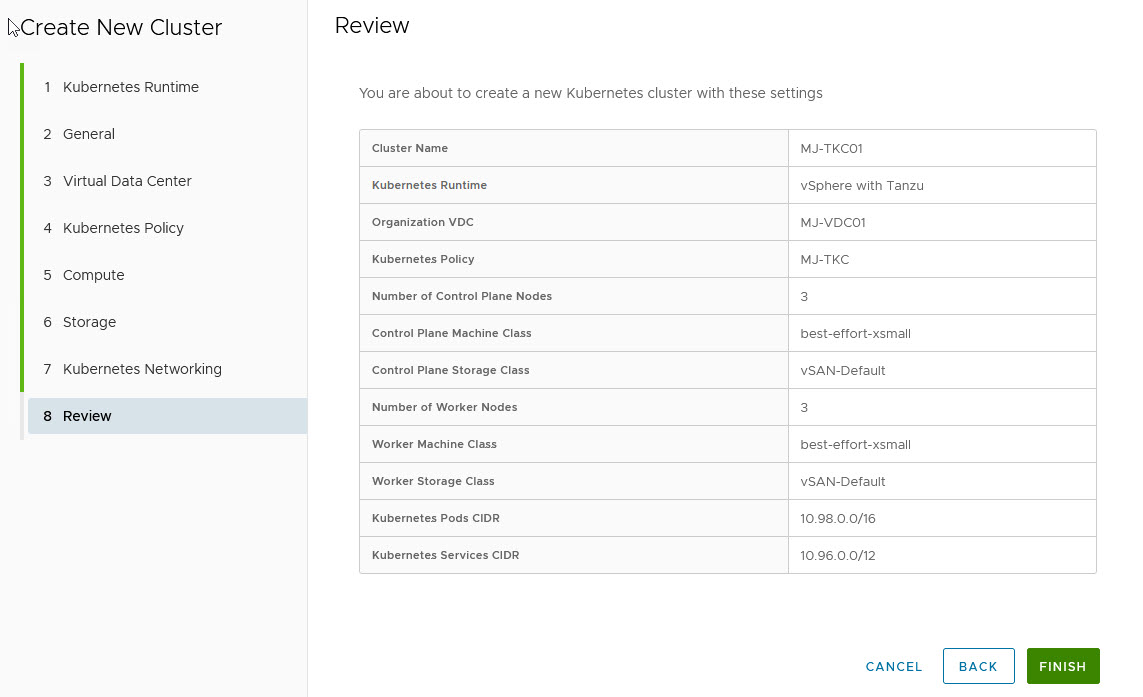1143x697 pixels.
Task: Go to Kubernetes Runtime step
Action: [x=130, y=87]
